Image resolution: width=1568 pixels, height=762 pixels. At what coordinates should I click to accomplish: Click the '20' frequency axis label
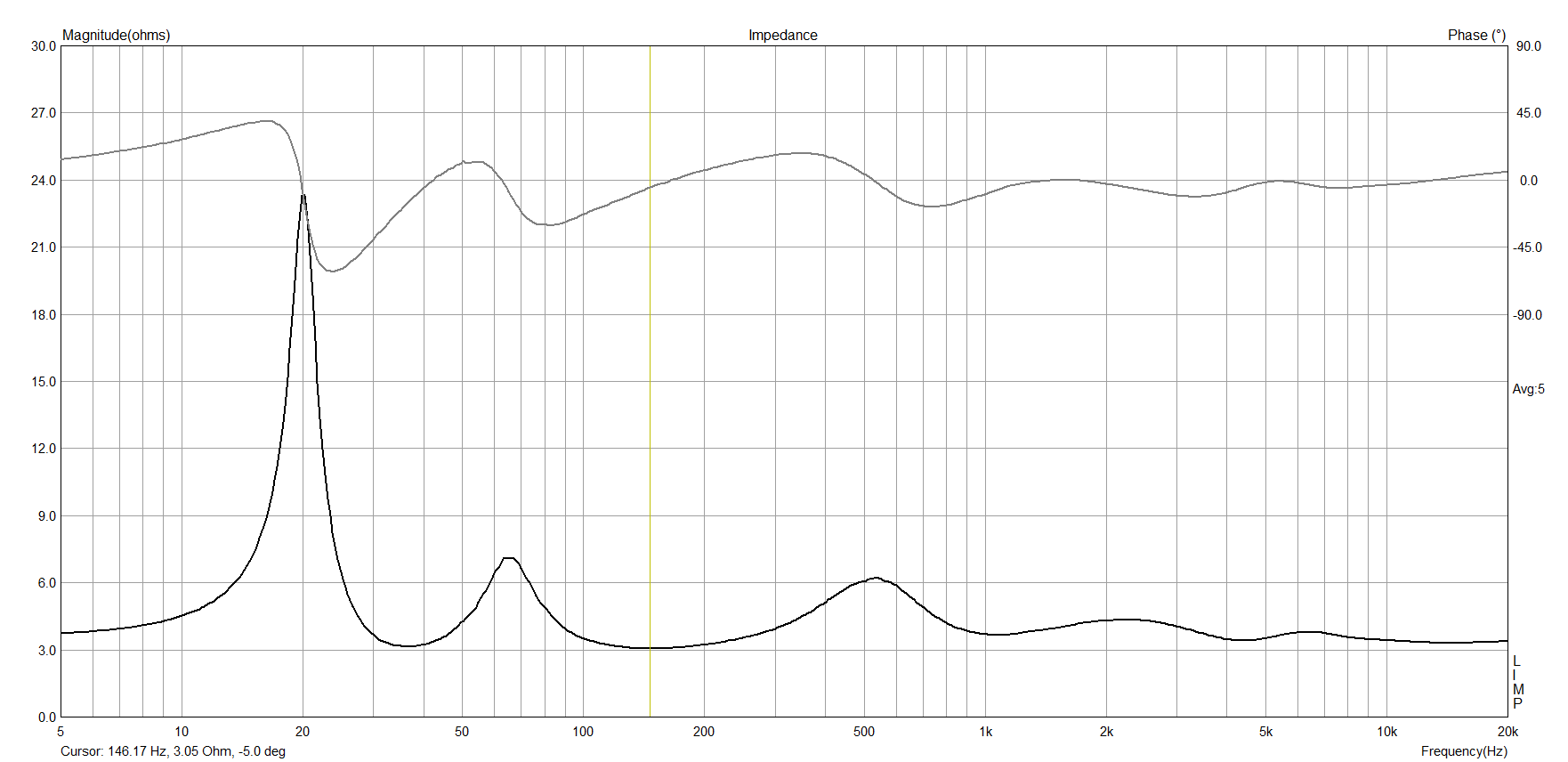point(303,732)
